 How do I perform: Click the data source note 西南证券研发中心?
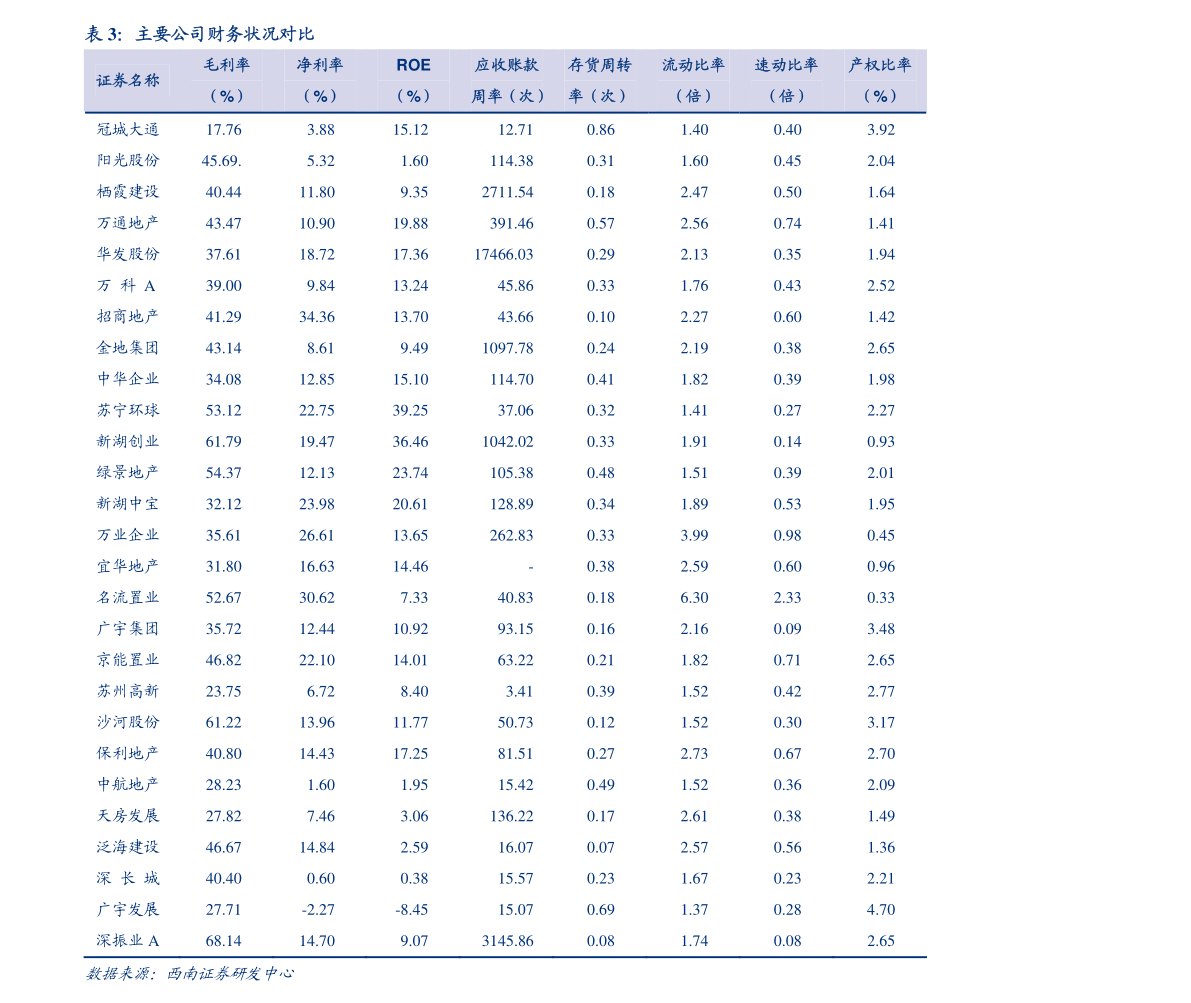pyautogui.click(x=230, y=973)
